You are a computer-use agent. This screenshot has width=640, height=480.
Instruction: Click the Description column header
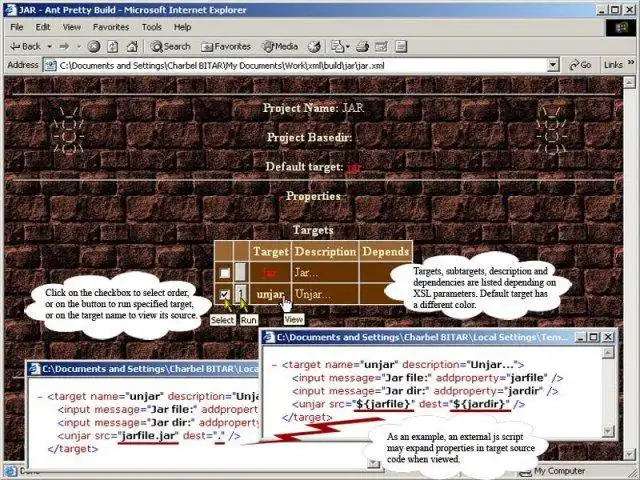(325, 251)
